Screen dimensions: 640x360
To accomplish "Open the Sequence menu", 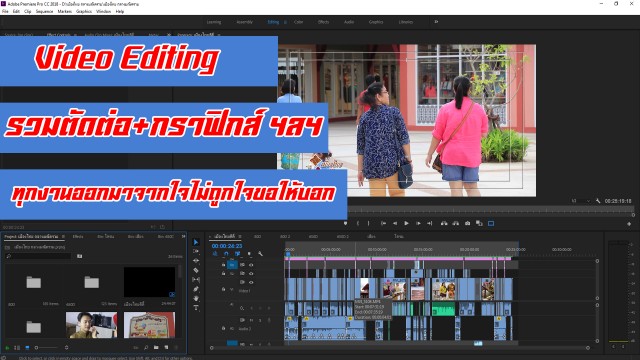I will [x=44, y=11].
